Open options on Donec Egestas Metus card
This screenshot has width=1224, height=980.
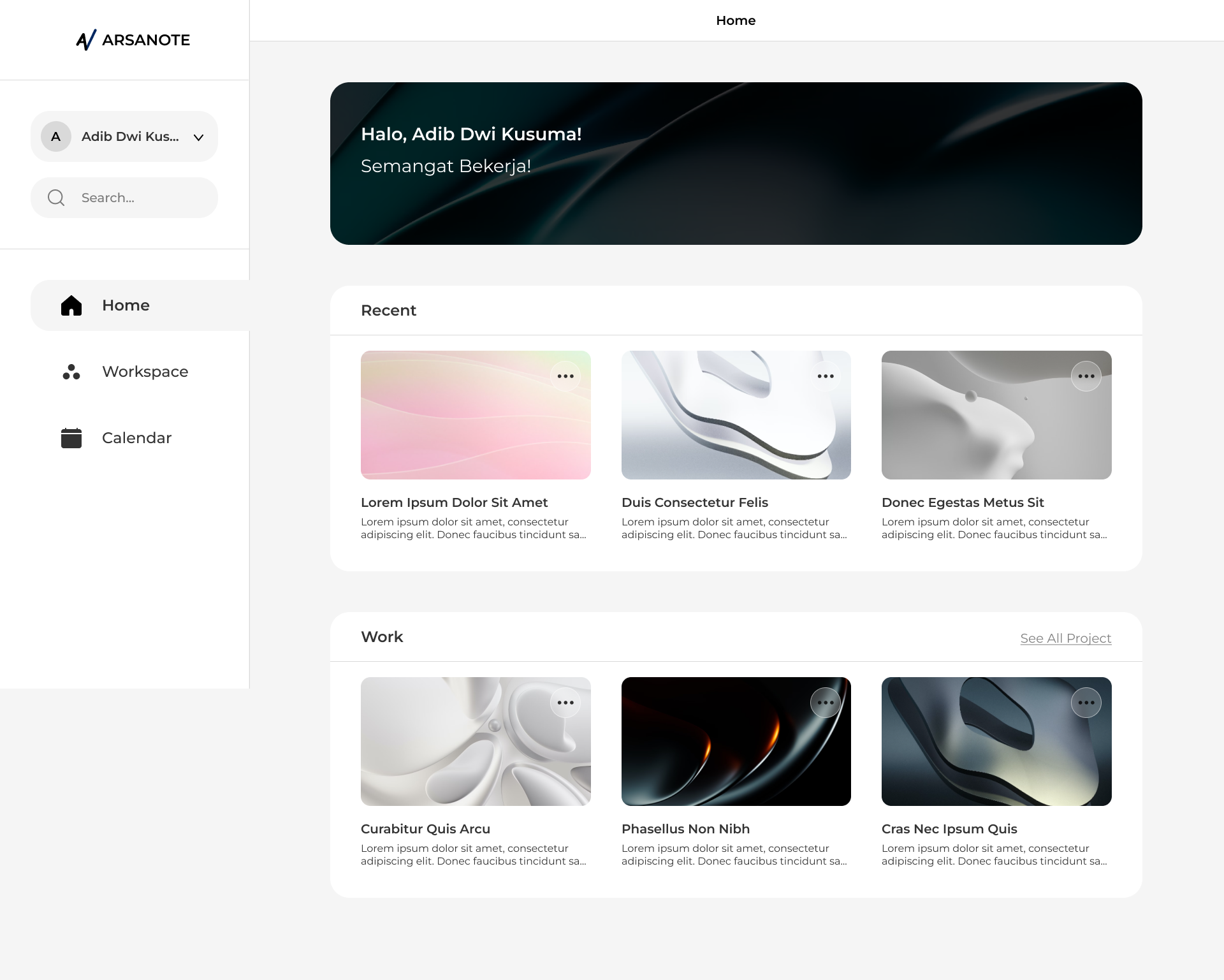1086,376
